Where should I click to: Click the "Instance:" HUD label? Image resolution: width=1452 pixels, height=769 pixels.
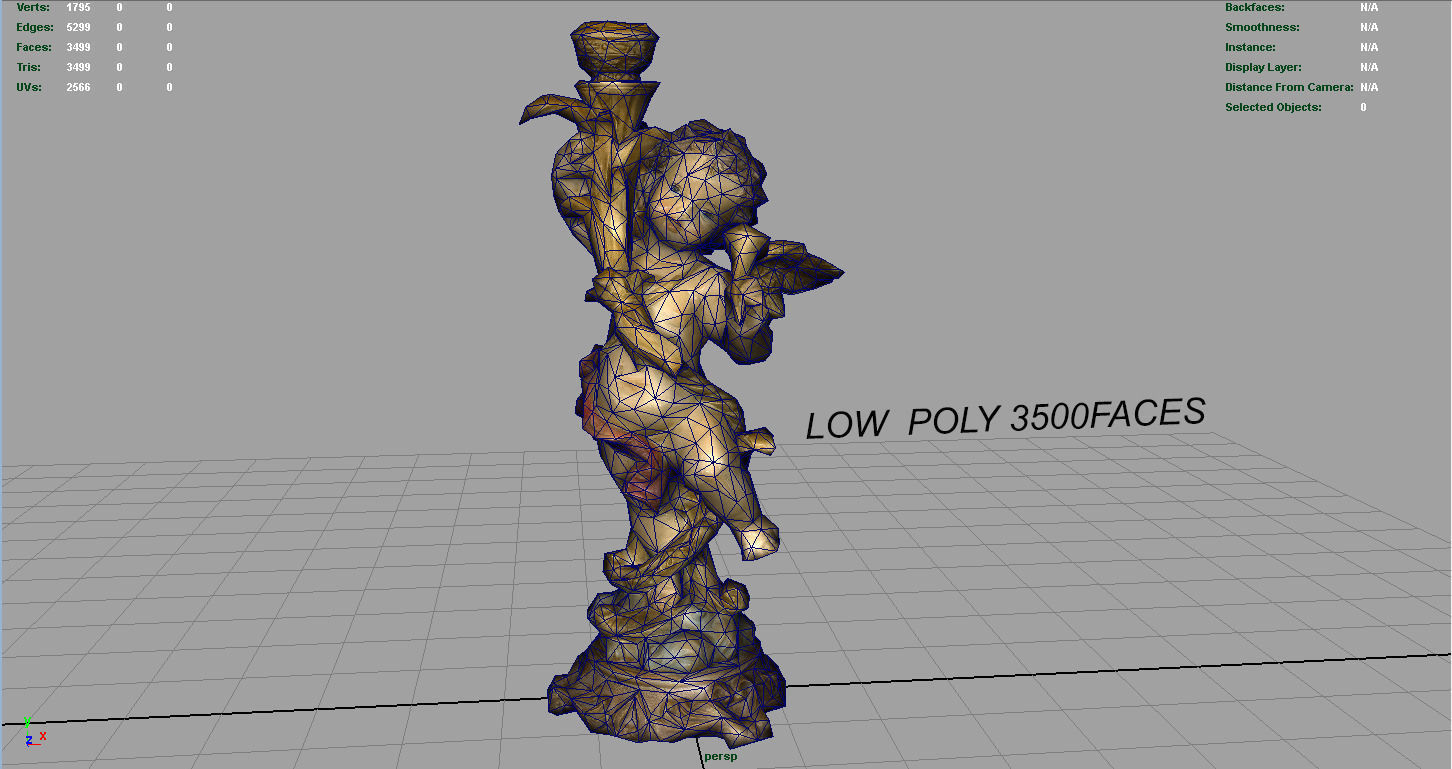1250,47
